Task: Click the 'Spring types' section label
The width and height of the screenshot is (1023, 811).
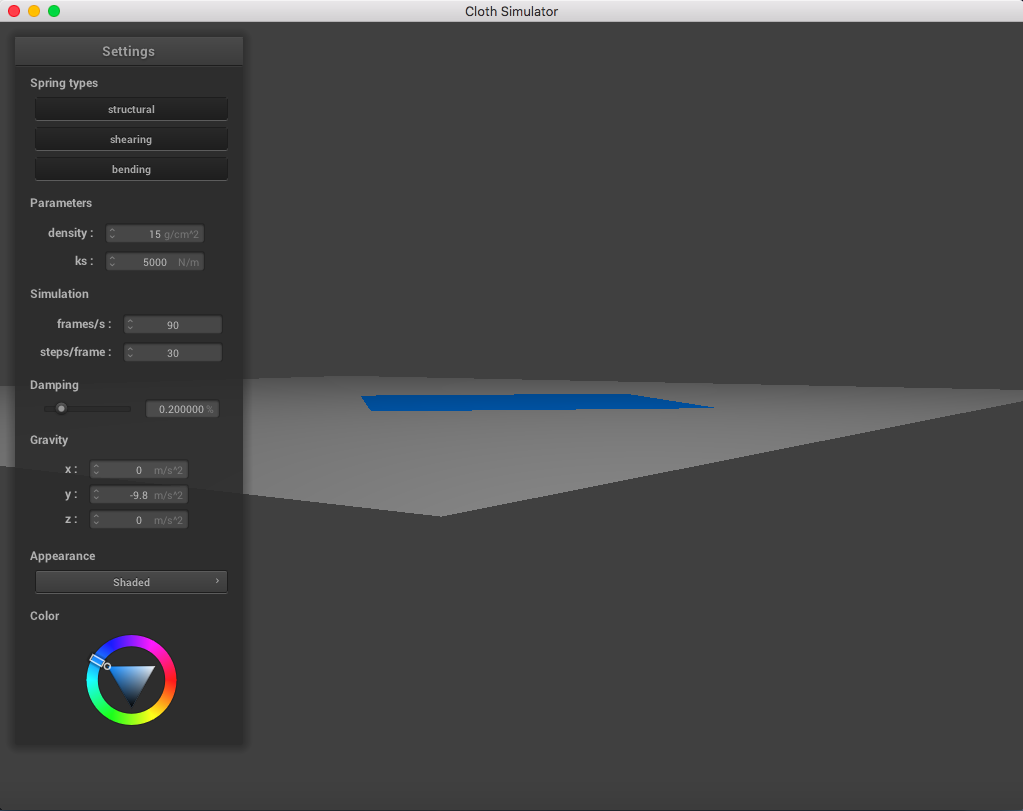Action: point(64,83)
